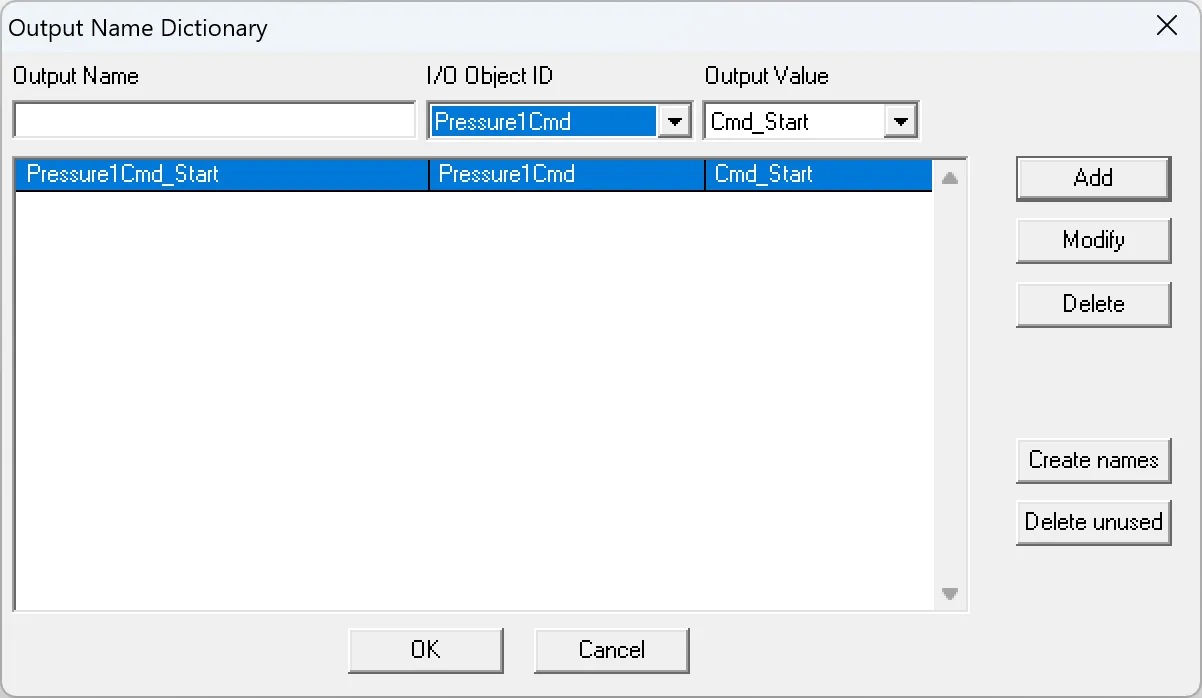Click the scrollbar down arrow
The image size is (1202, 698).
pos(949,593)
